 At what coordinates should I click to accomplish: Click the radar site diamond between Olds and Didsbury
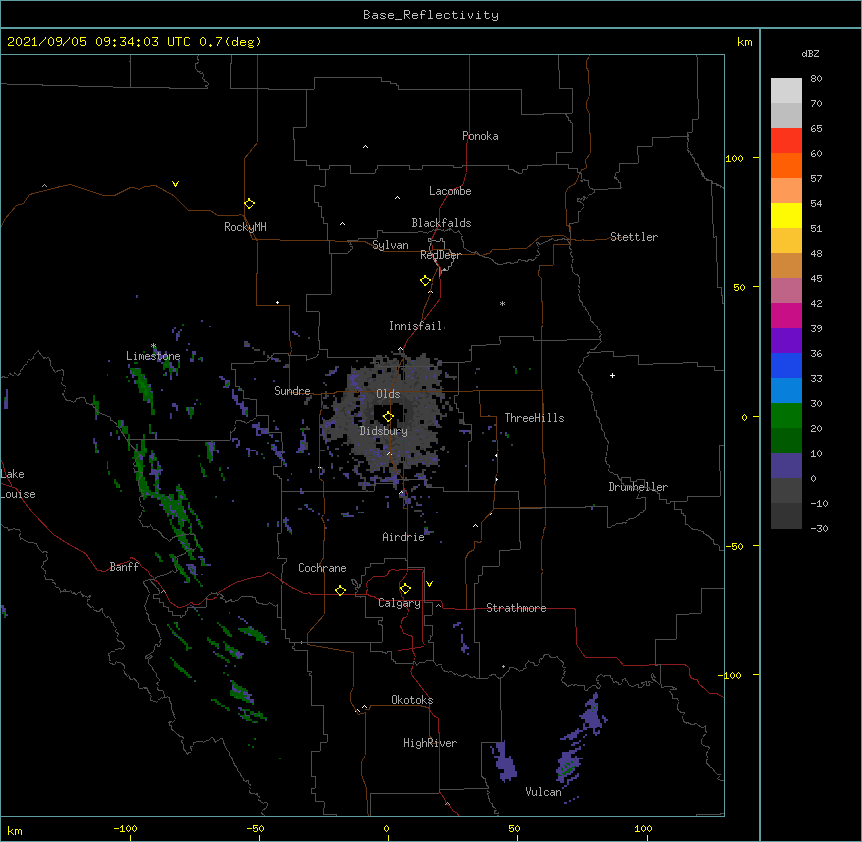(x=388, y=416)
